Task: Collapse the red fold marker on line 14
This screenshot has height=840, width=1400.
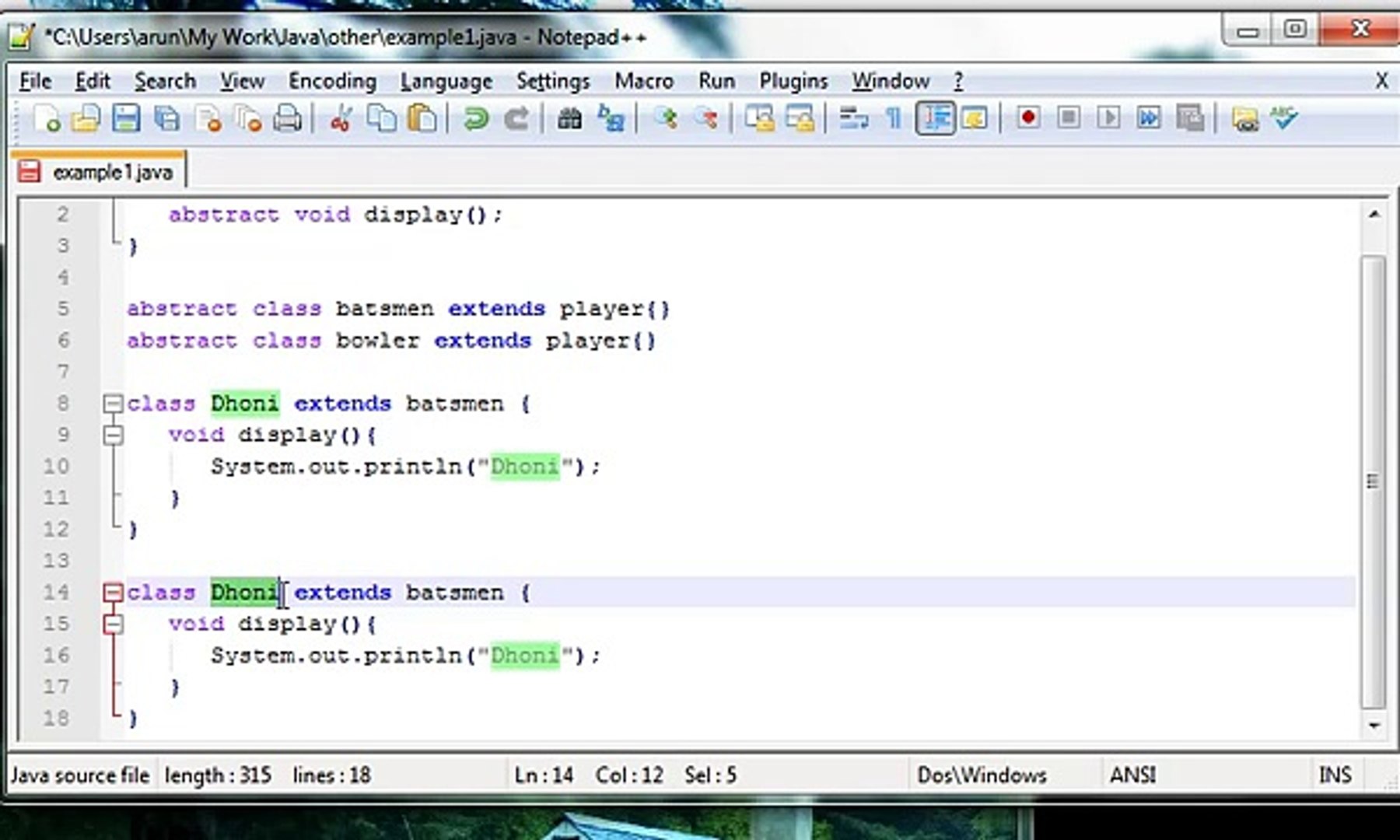Action: 114,593
